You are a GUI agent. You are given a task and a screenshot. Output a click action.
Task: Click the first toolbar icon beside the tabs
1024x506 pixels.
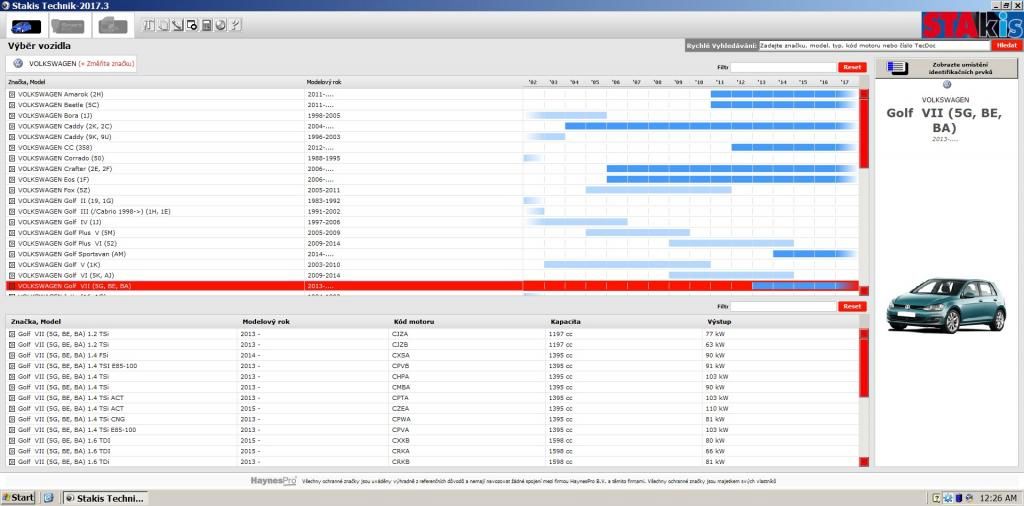(149, 25)
